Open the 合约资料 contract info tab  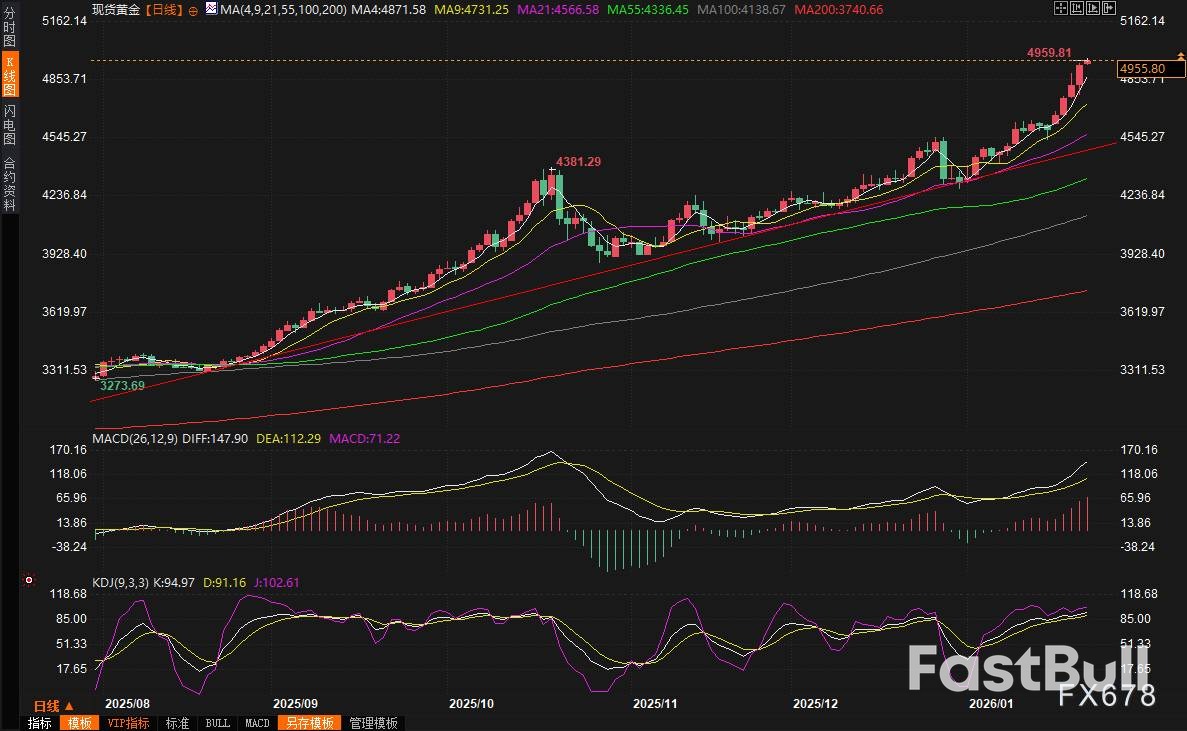coord(10,184)
